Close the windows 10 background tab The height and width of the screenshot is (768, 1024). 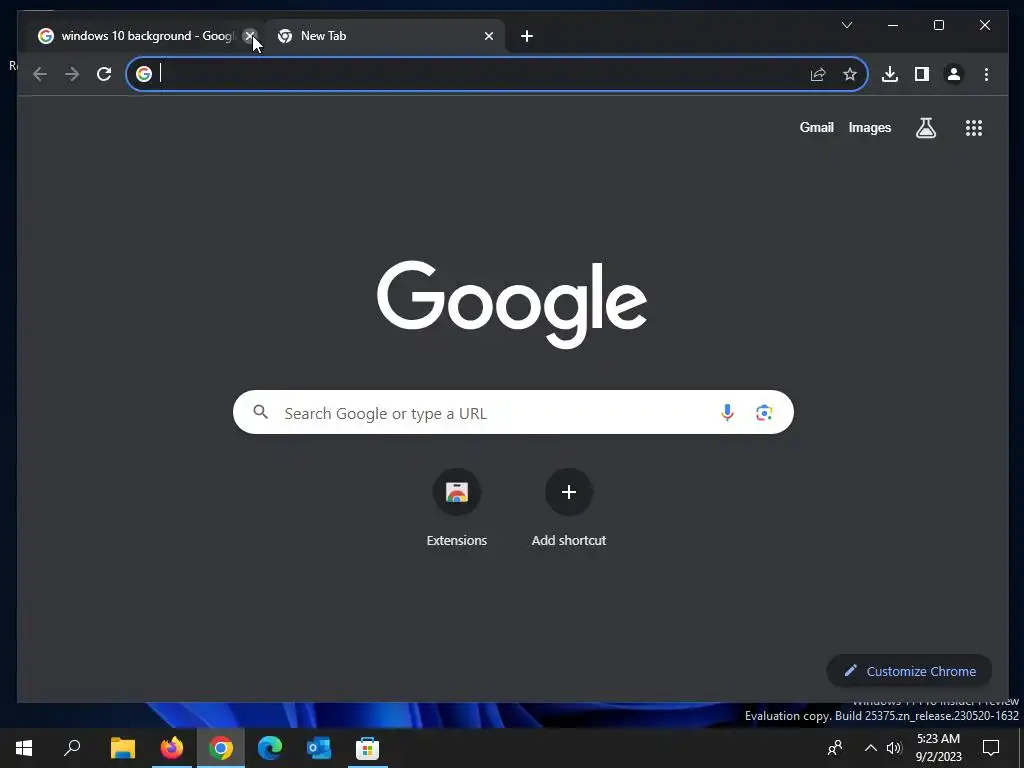[x=249, y=36]
